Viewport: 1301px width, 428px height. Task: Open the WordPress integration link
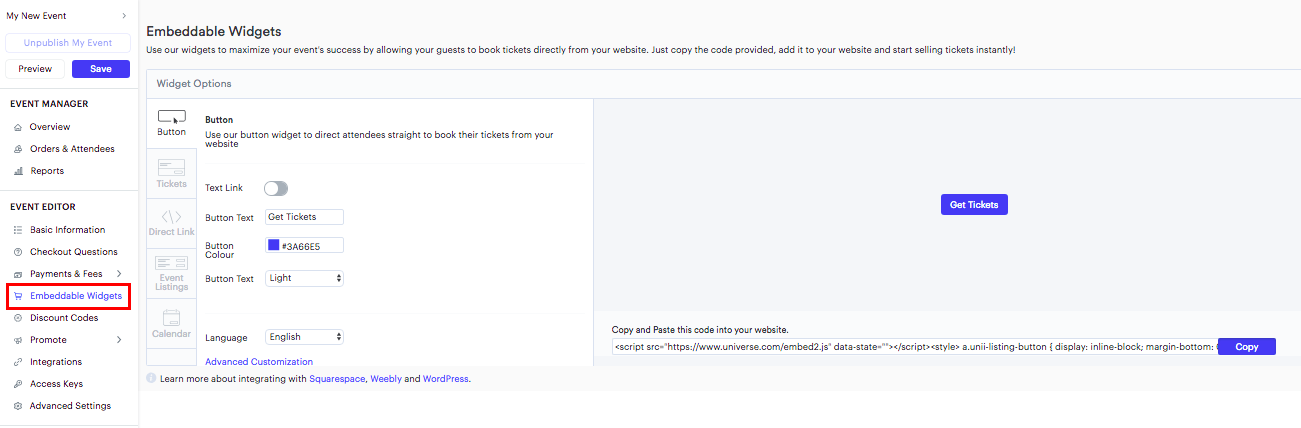pyautogui.click(x=445, y=379)
